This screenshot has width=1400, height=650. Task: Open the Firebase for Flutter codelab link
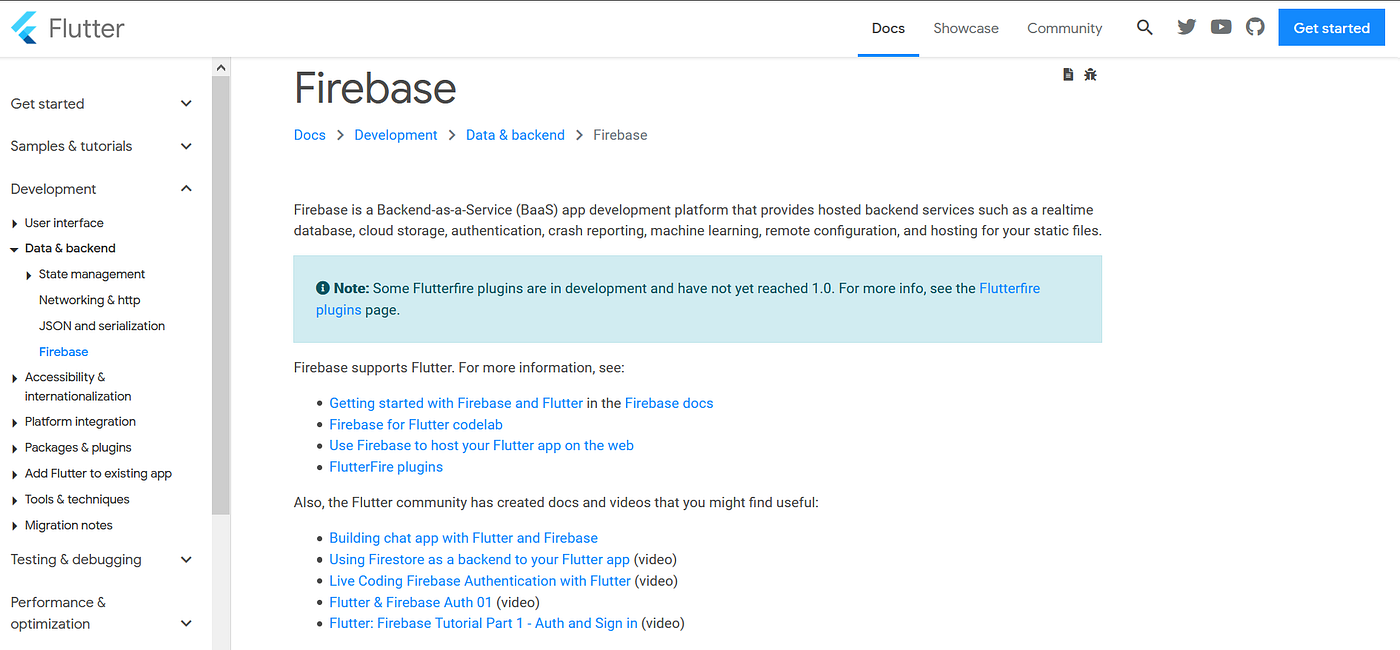click(x=415, y=424)
